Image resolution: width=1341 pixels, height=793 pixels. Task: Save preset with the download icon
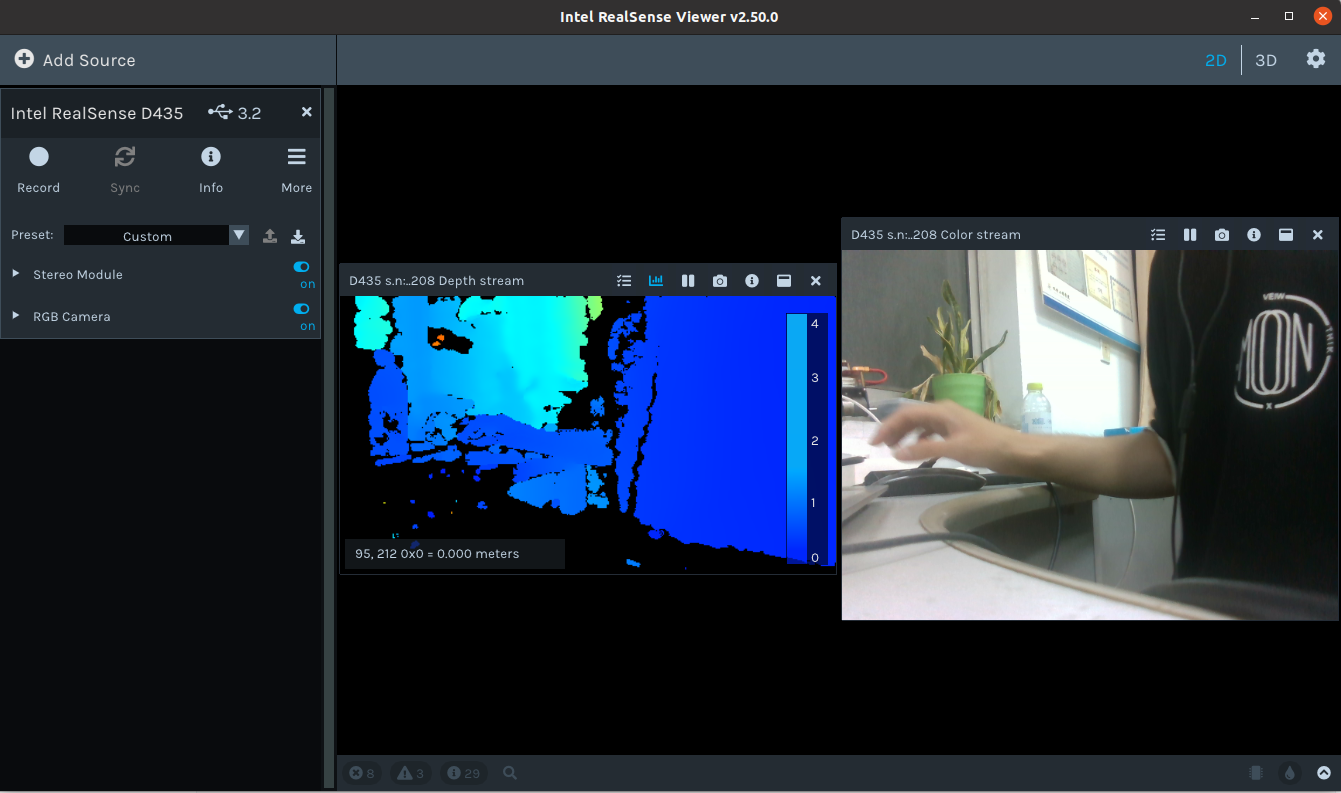[298, 236]
